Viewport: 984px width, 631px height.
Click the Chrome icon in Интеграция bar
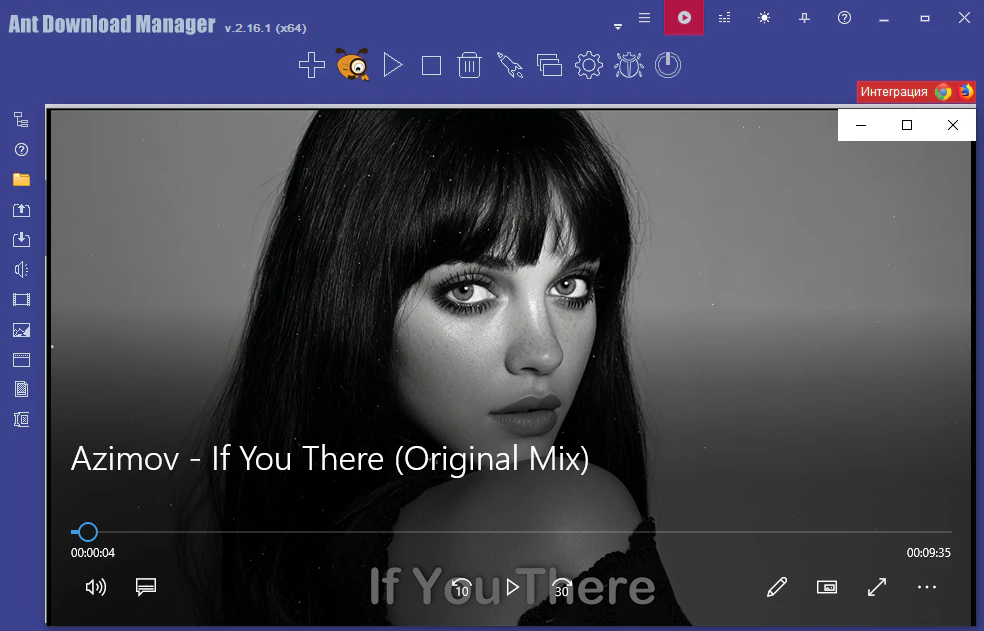[x=943, y=92]
